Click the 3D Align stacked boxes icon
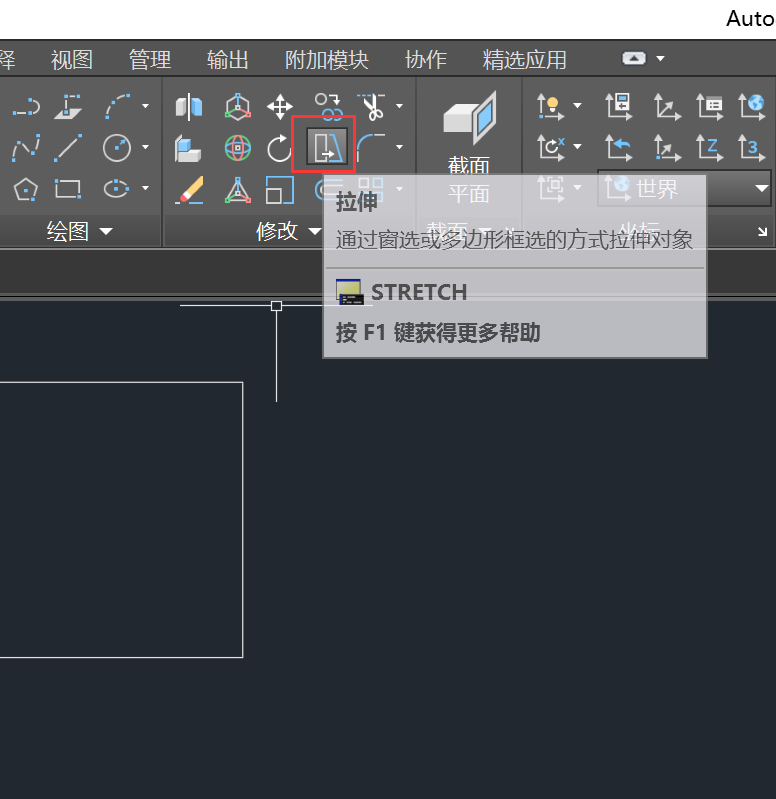The image size is (776, 799). (188, 148)
